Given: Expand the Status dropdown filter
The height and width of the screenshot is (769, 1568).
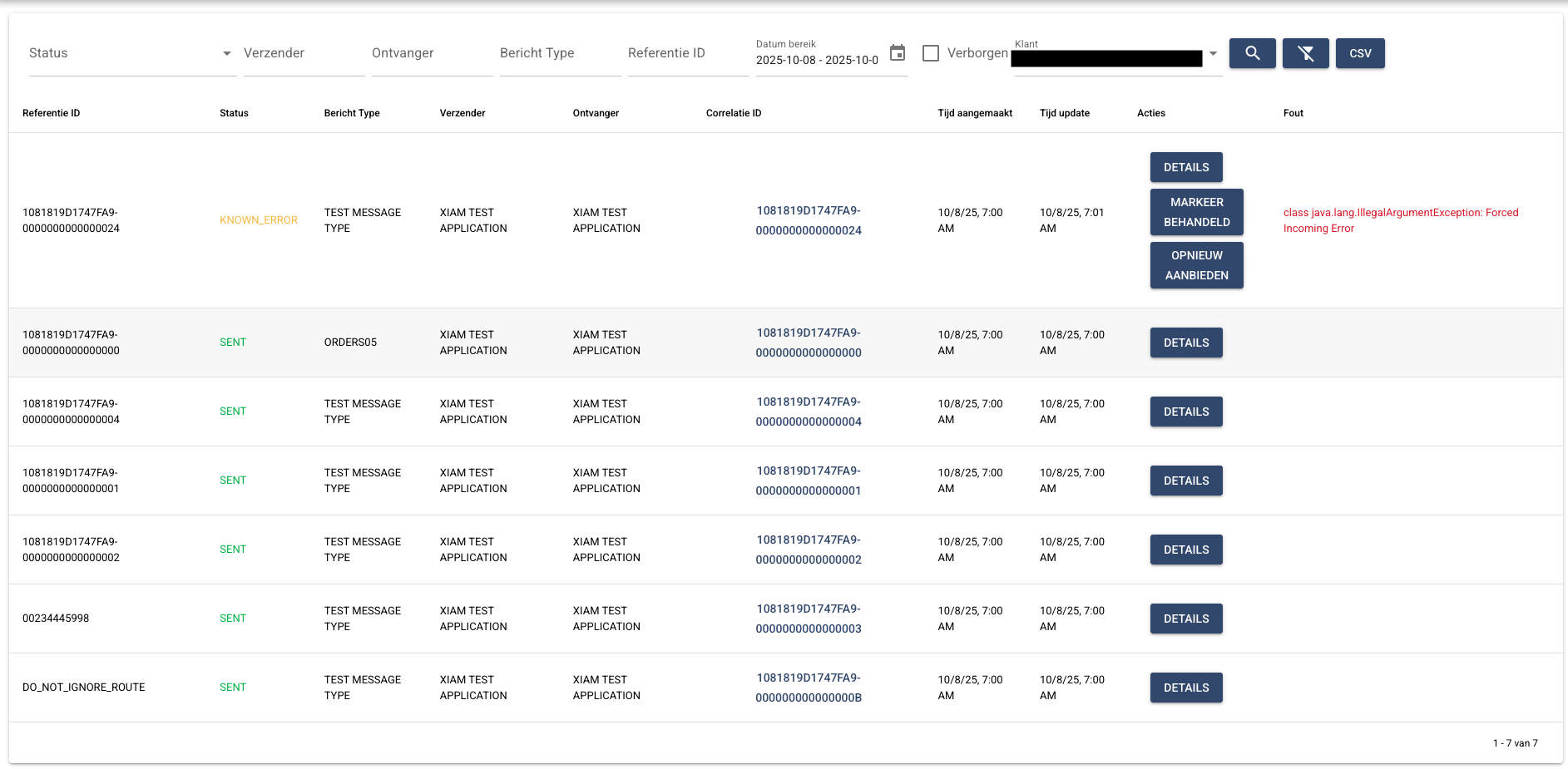Looking at the screenshot, I should click(x=226, y=53).
